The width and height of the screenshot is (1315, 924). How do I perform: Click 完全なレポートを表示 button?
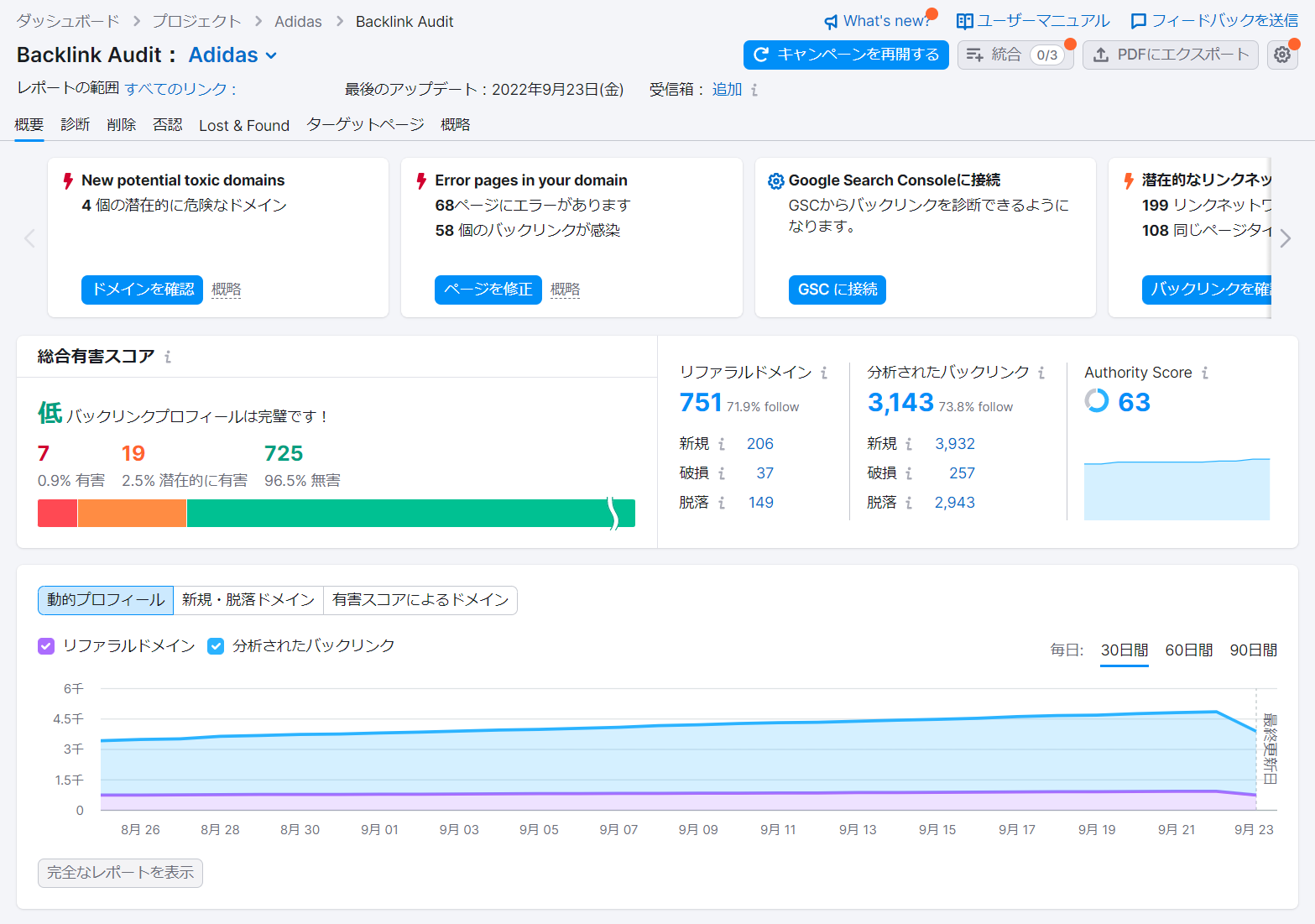click(120, 873)
